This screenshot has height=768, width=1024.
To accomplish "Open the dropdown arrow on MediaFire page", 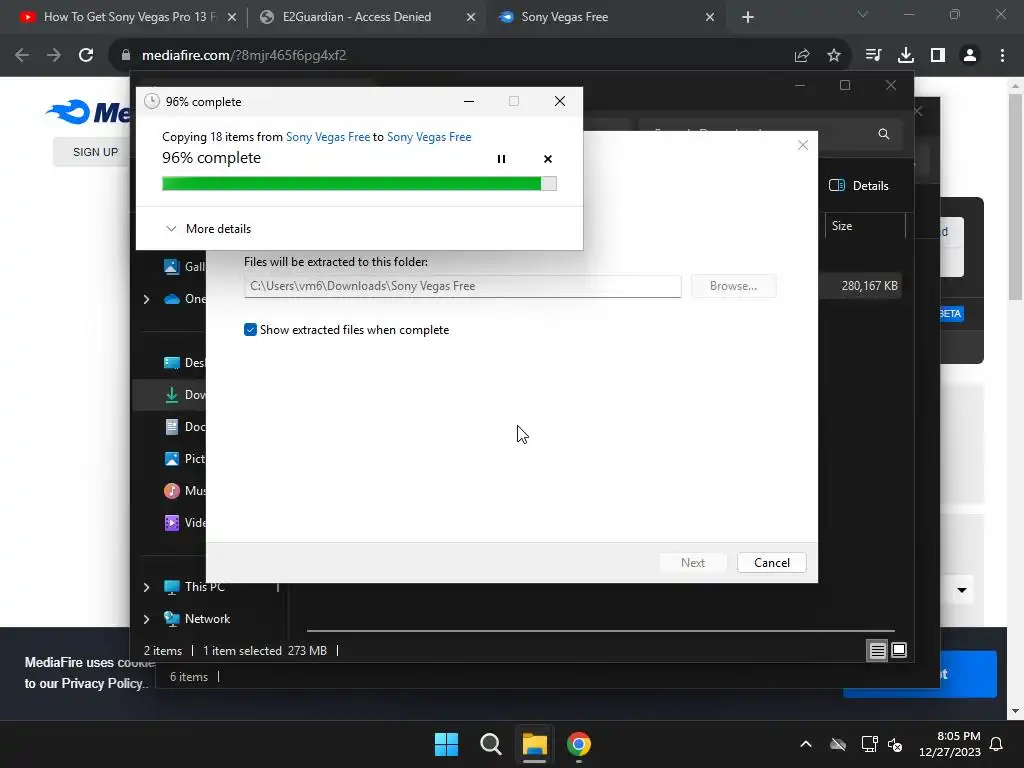I will pyautogui.click(x=961, y=590).
